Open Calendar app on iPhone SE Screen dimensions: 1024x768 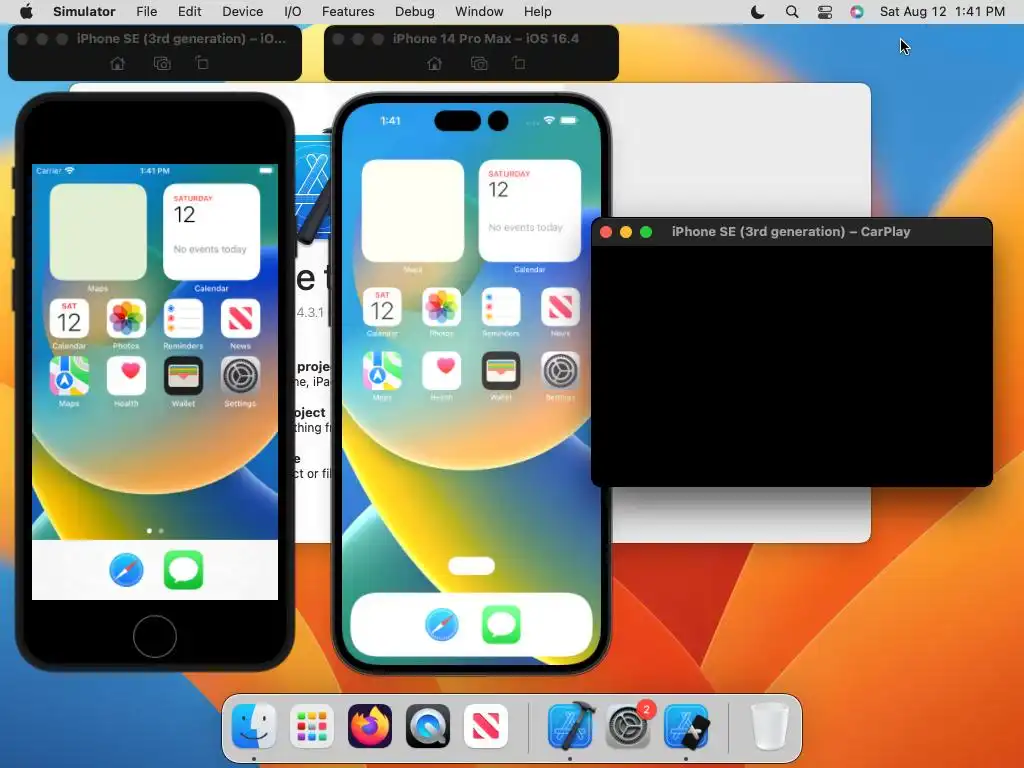69,319
